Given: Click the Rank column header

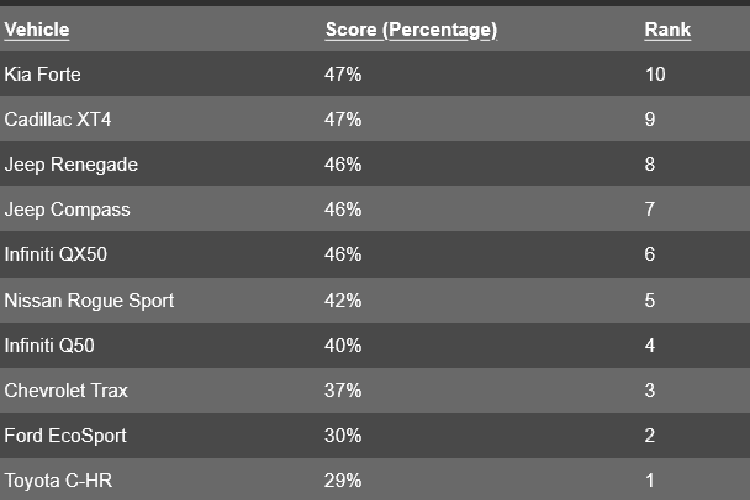Looking at the screenshot, I should point(667,30).
